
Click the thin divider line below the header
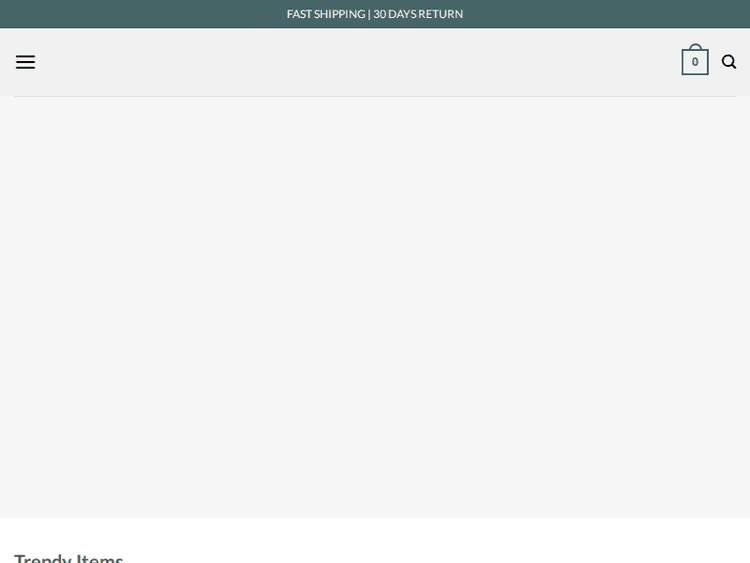point(375,96)
